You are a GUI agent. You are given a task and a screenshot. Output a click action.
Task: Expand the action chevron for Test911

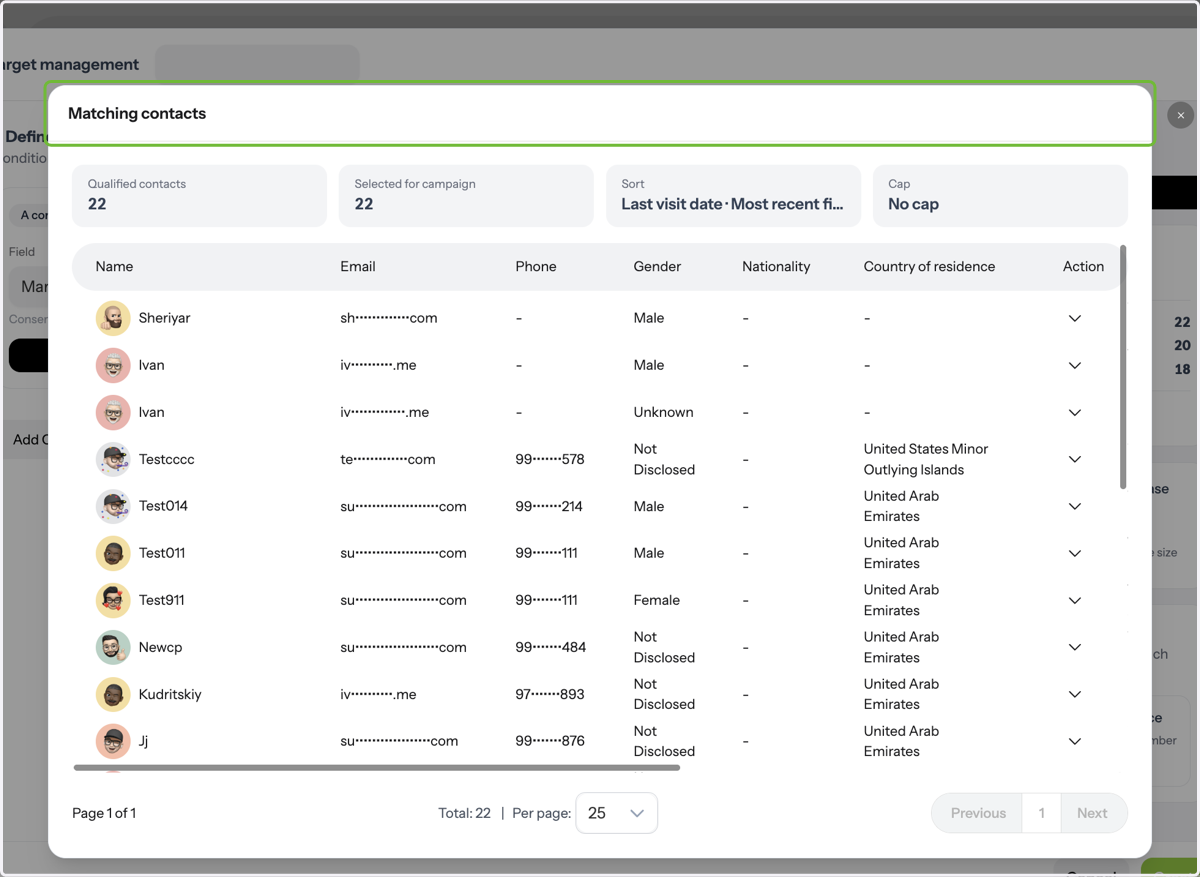pos(1075,600)
